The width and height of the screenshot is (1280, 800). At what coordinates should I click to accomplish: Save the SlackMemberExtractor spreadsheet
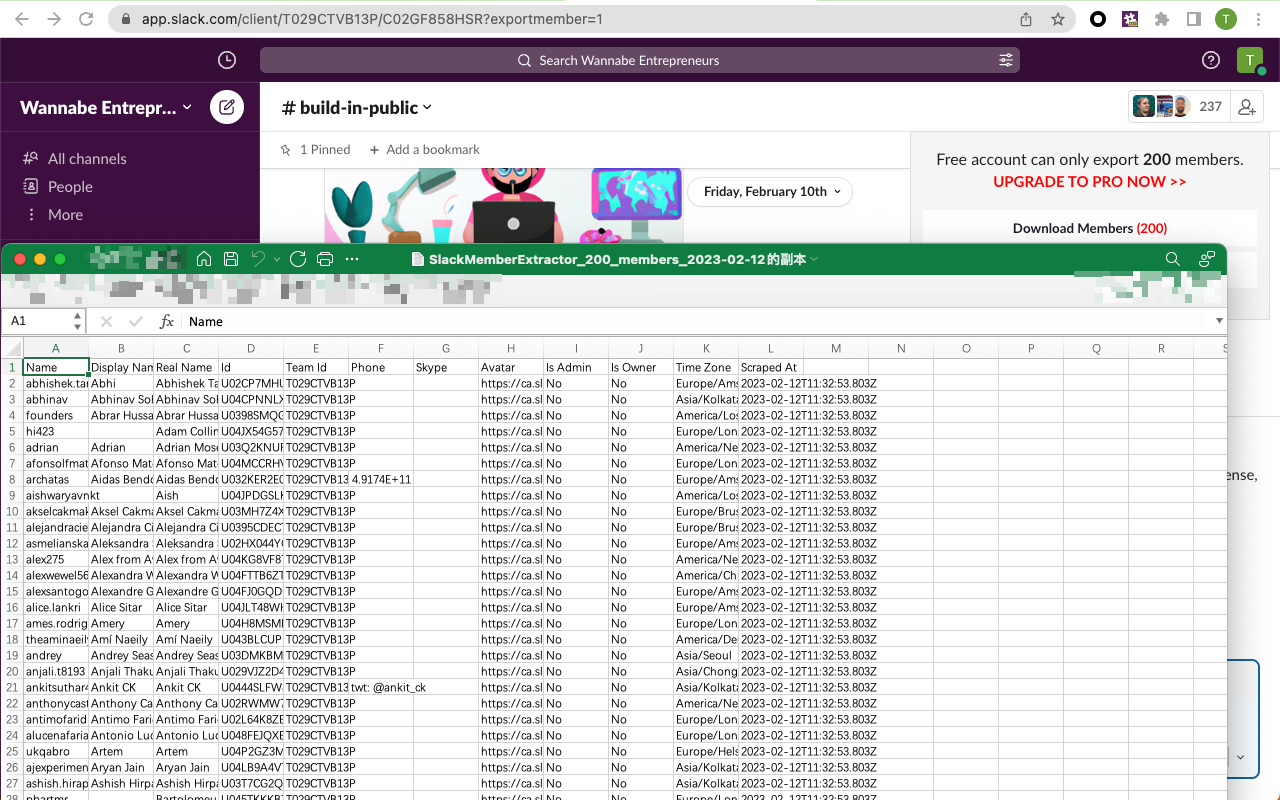(230, 258)
